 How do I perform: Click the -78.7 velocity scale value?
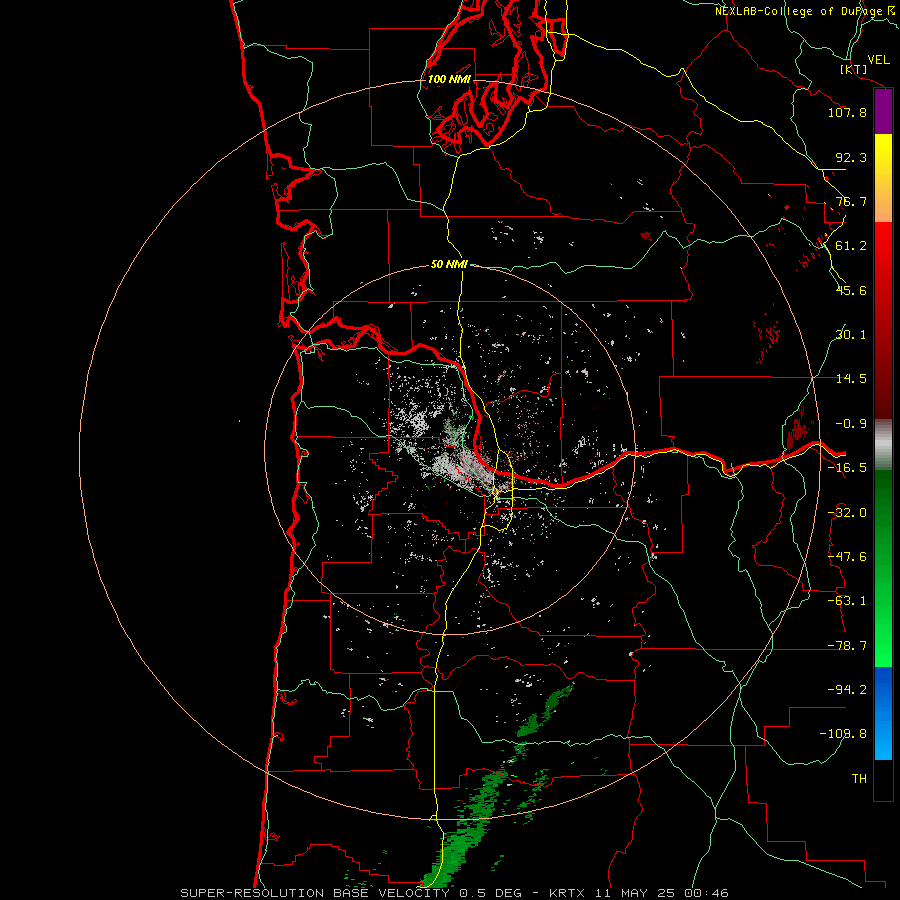tap(847, 646)
